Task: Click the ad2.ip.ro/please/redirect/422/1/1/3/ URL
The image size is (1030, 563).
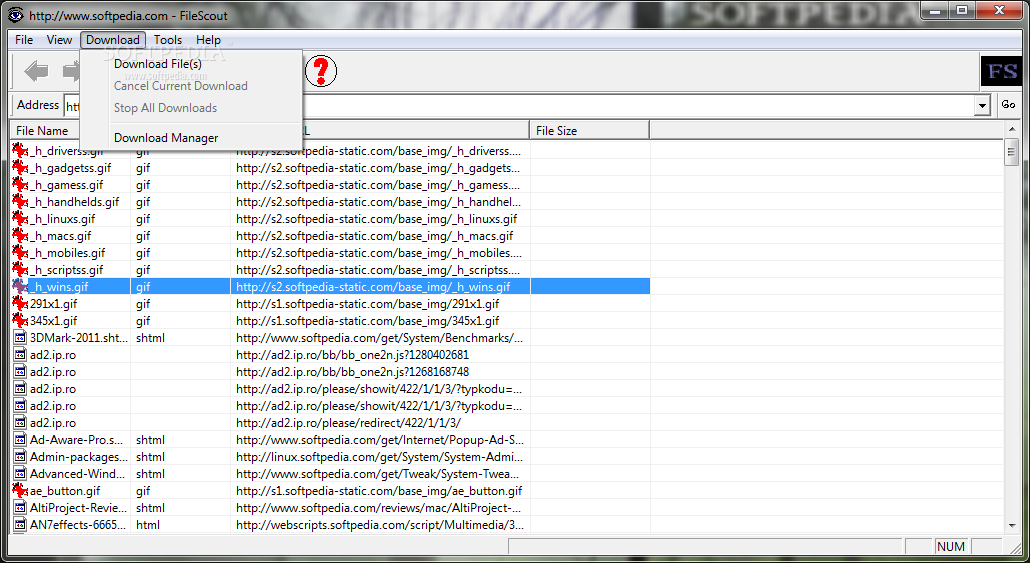Action: 348,423
